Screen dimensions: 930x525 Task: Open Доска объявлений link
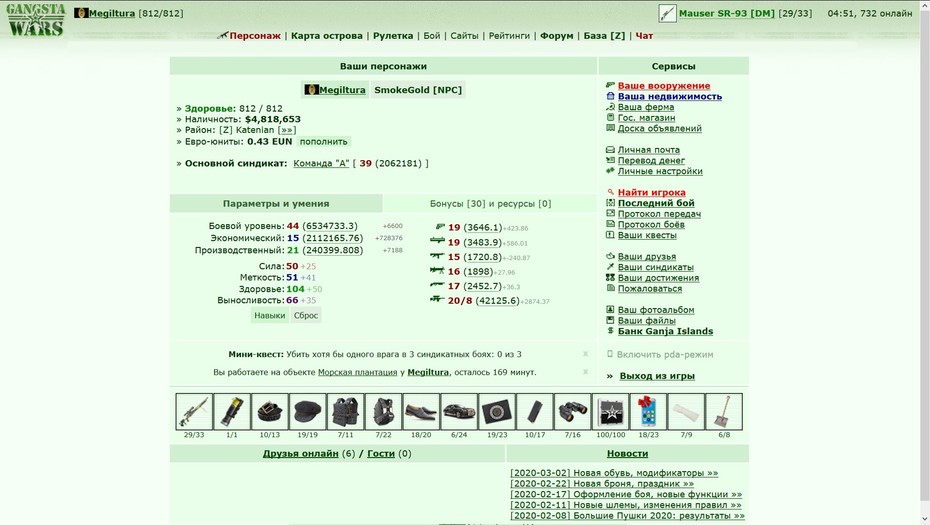(660, 128)
